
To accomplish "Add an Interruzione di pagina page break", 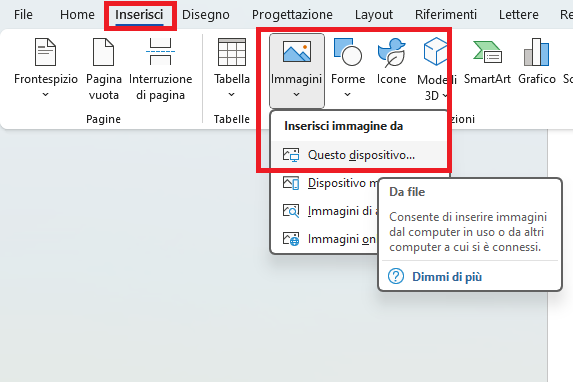I will (x=160, y=69).
